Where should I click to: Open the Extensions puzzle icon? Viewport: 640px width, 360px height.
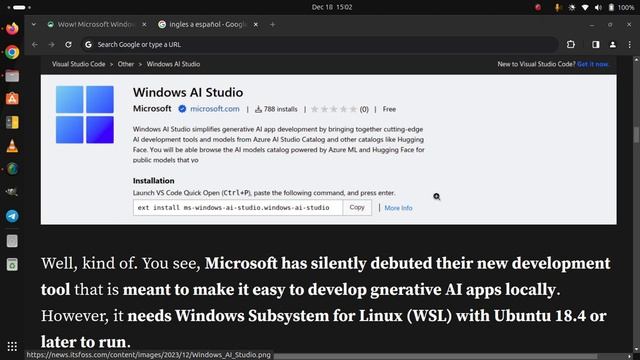tap(571, 44)
